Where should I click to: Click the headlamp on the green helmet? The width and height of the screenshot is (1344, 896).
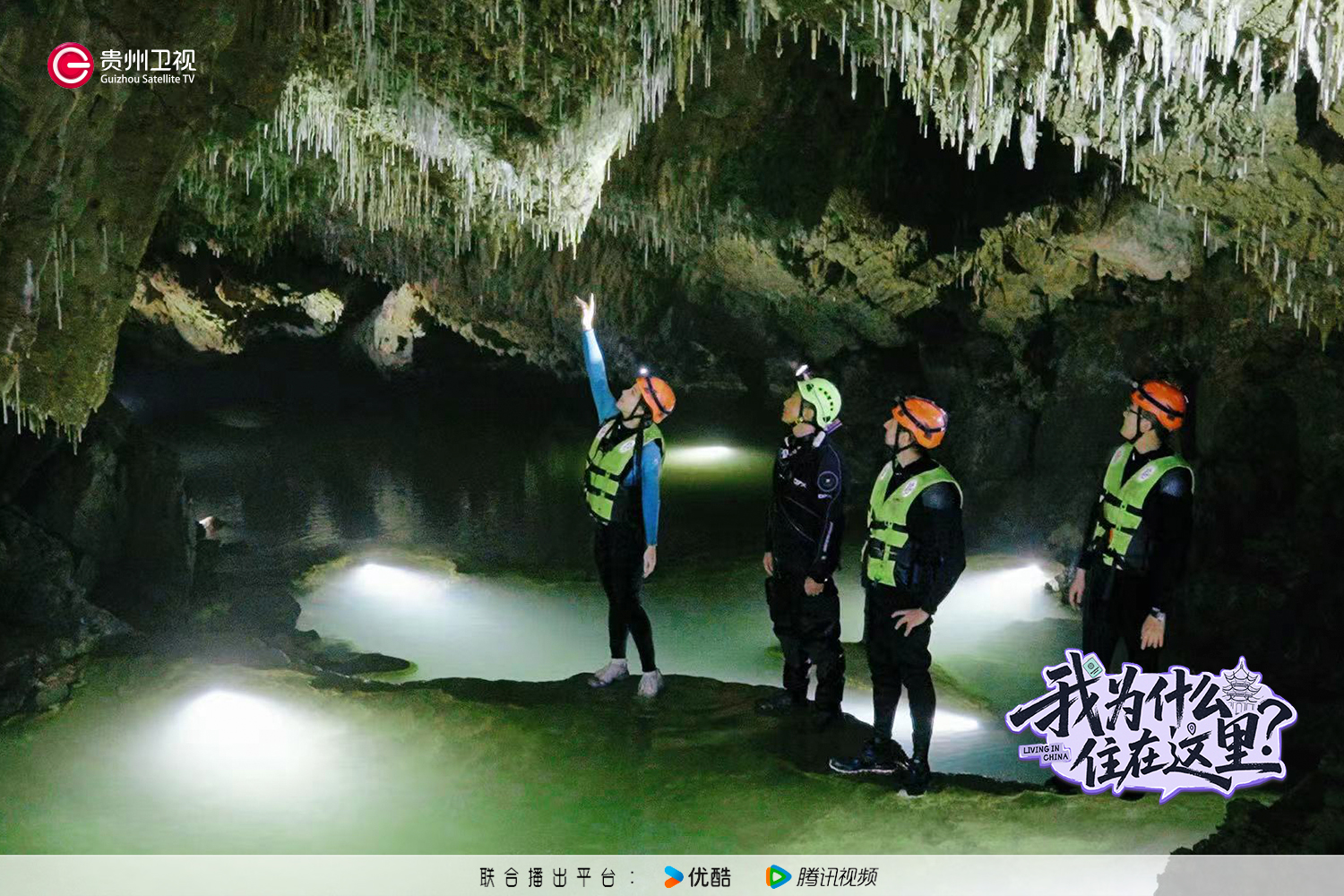(801, 371)
